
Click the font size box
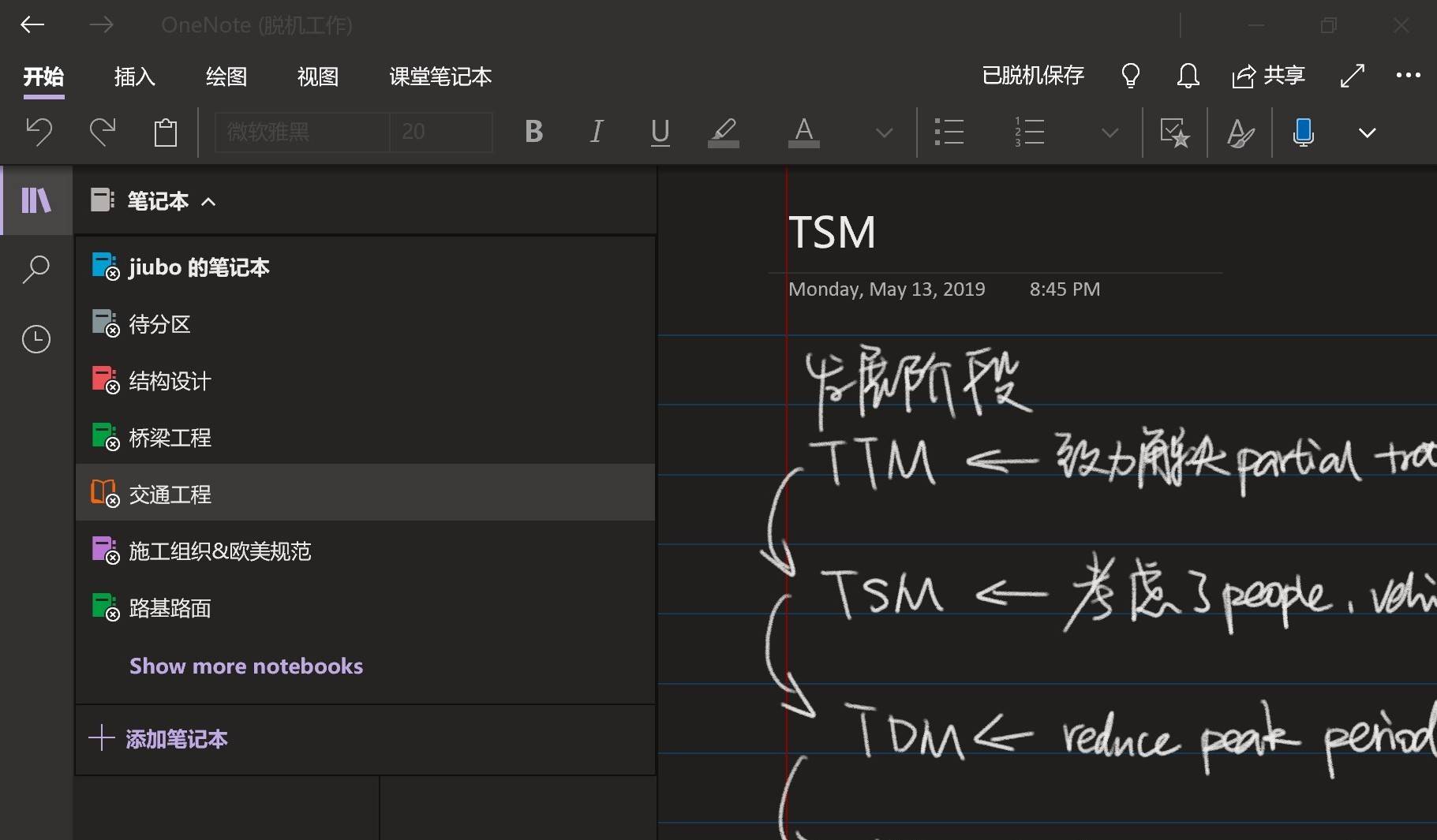tap(441, 132)
